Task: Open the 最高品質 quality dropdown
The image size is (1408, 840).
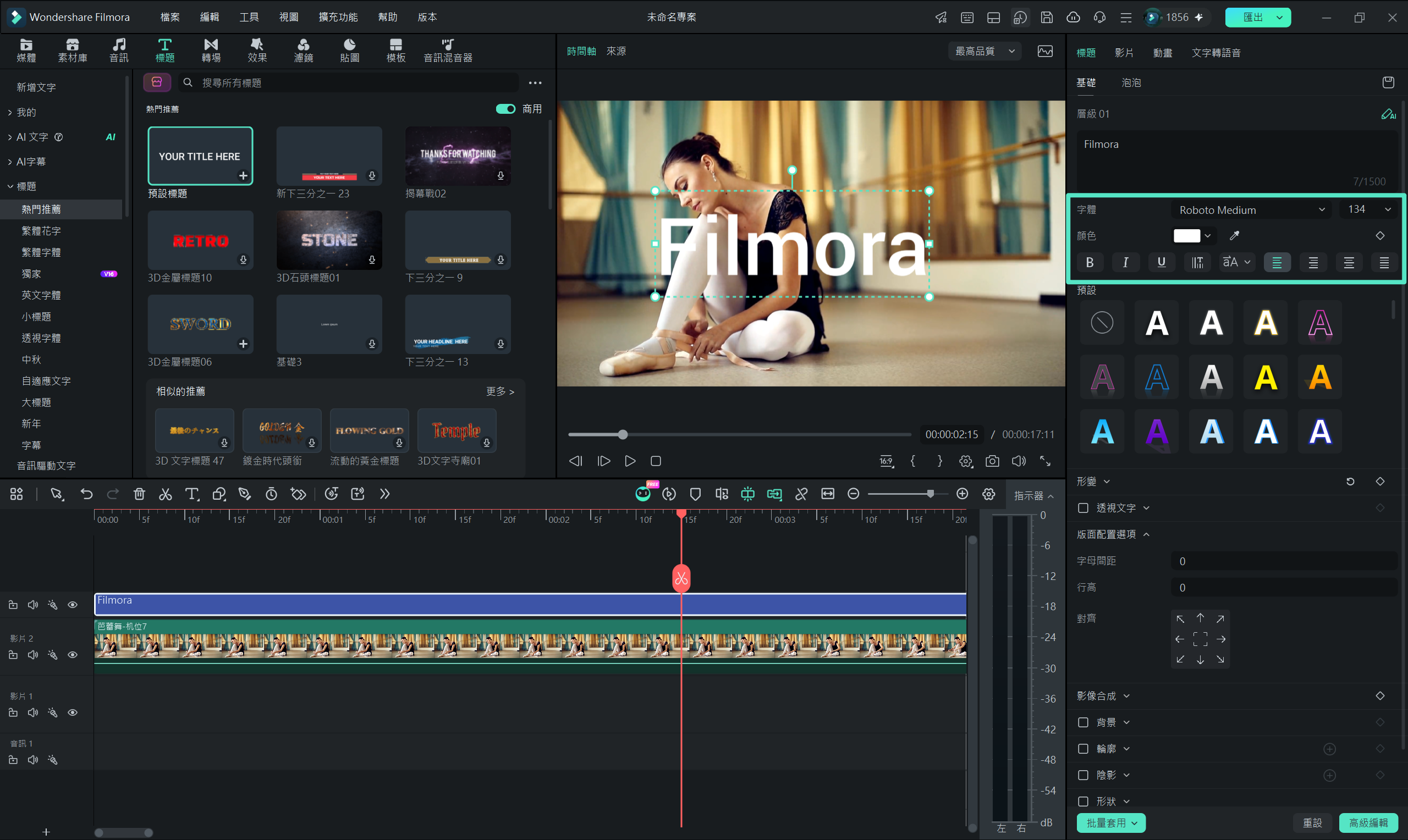Action: [985, 51]
